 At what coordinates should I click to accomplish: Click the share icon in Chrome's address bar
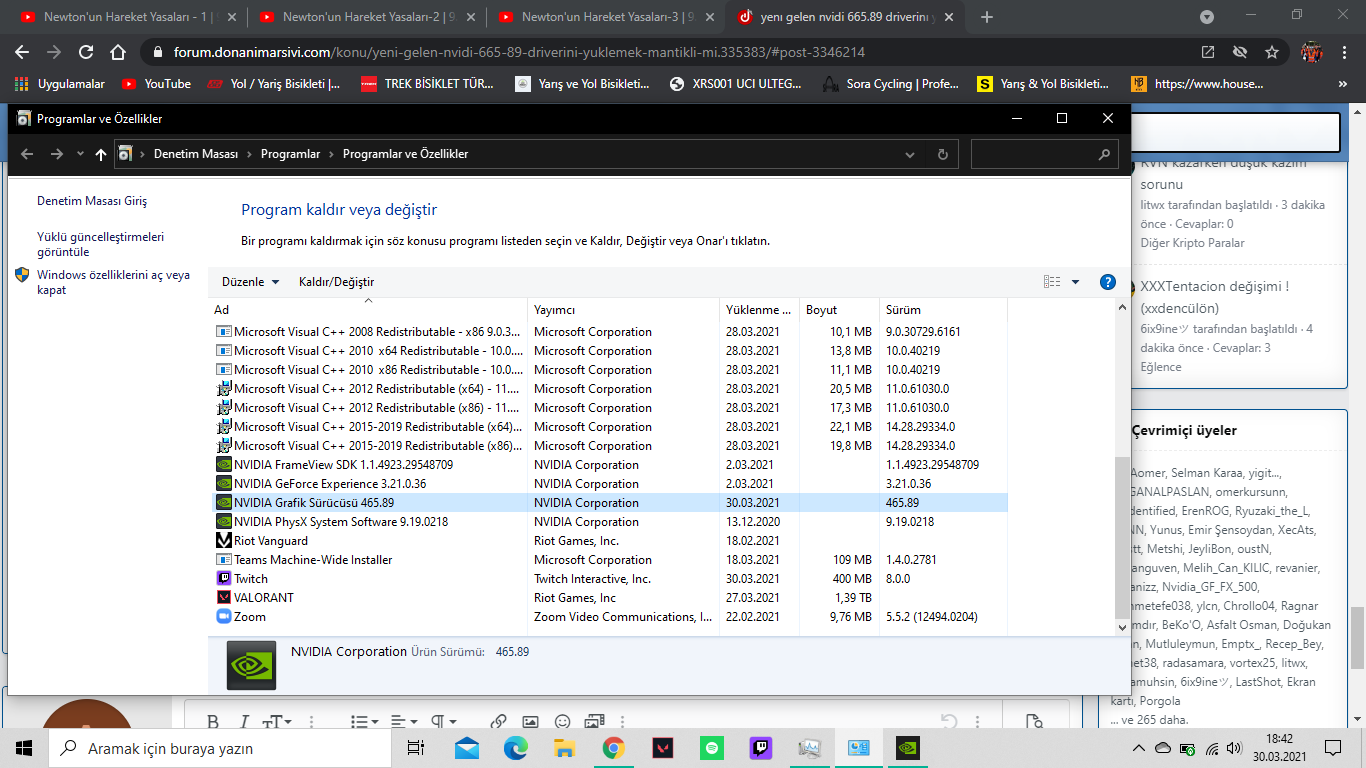pos(1208,52)
